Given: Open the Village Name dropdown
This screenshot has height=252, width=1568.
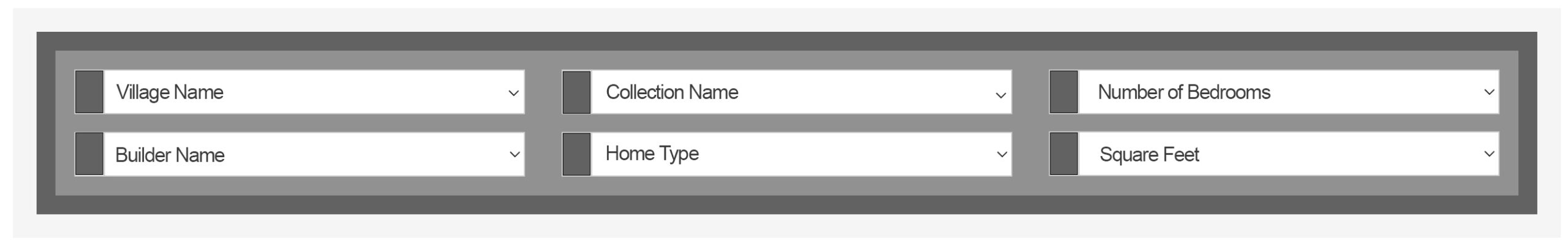Looking at the screenshot, I should (x=314, y=92).
